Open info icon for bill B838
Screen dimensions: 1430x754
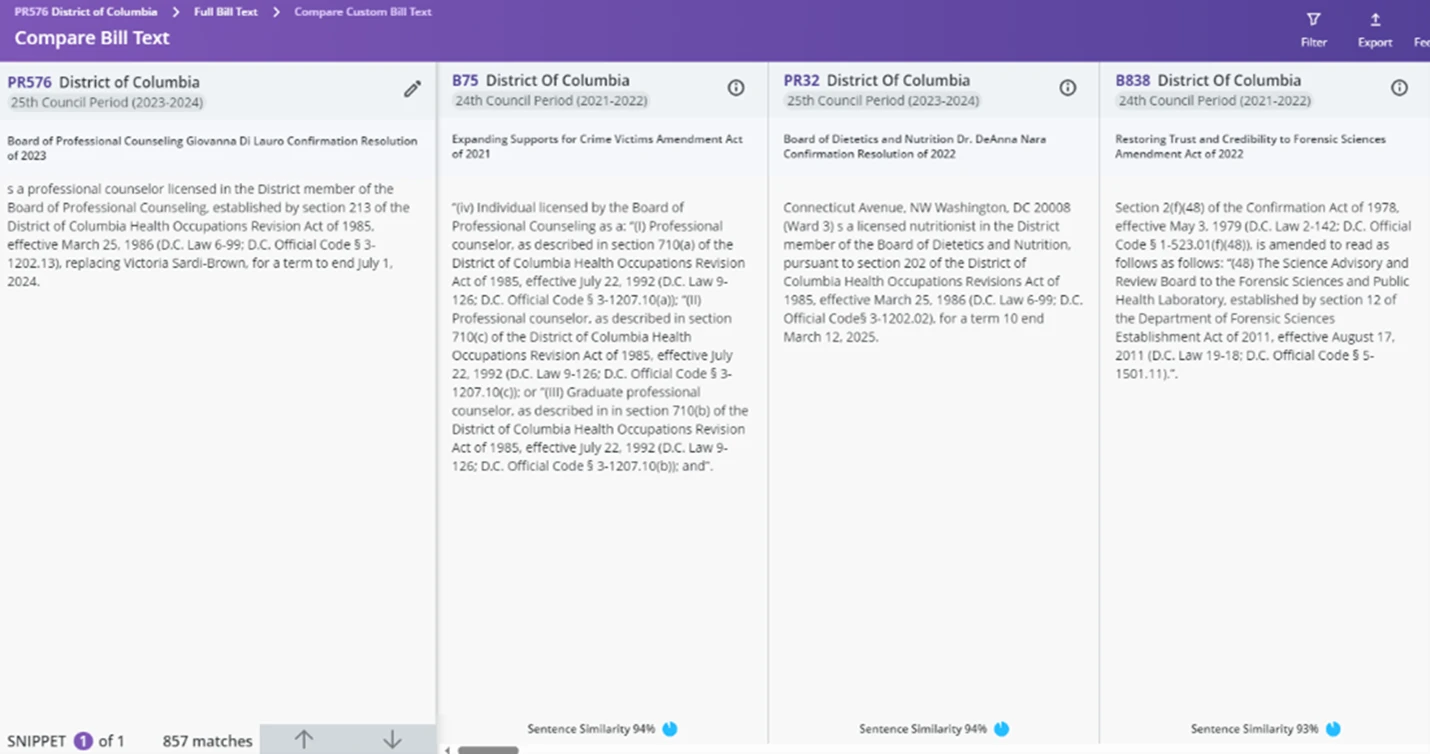pyautogui.click(x=1399, y=88)
